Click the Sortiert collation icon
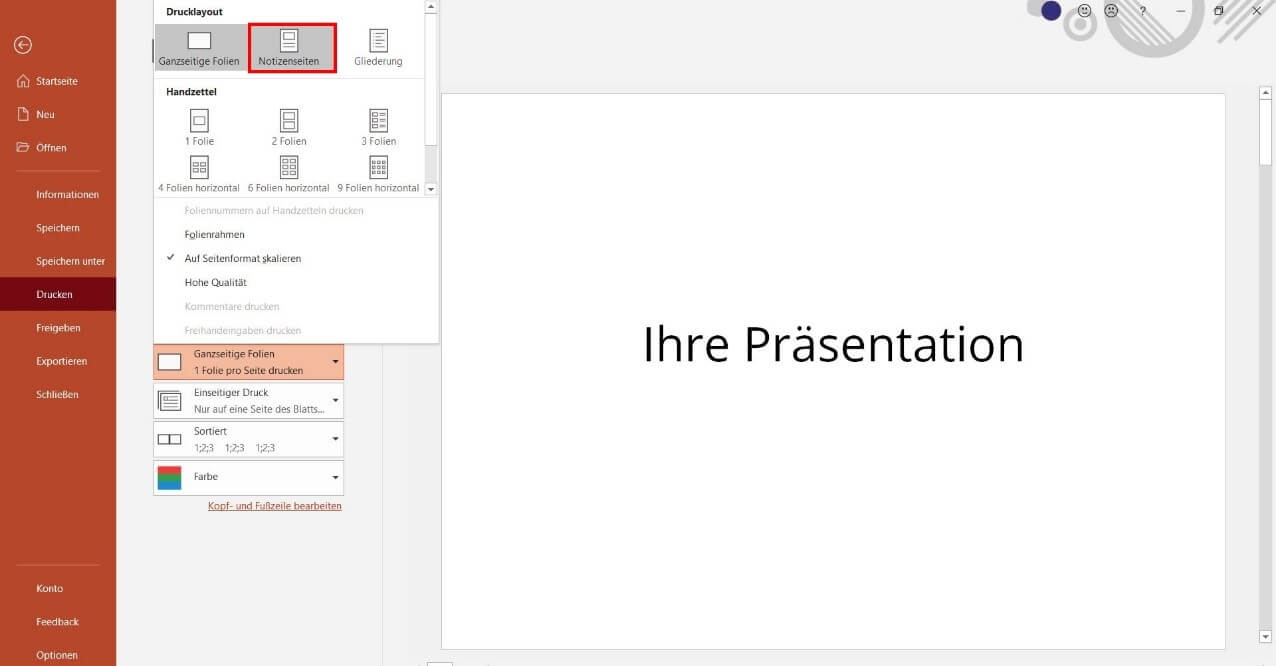This screenshot has width=1276, height=666. click(170, 439)
